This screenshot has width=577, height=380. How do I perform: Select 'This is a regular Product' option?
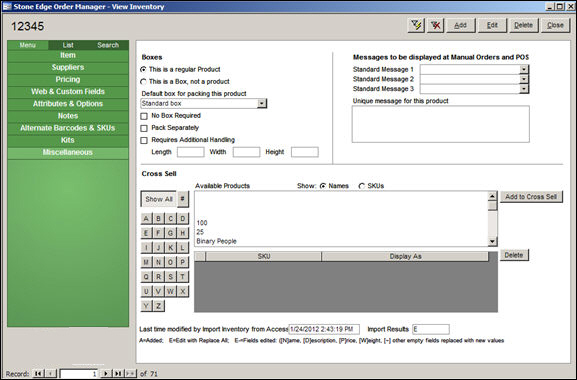pyautogui.click(x=144, y=70)
